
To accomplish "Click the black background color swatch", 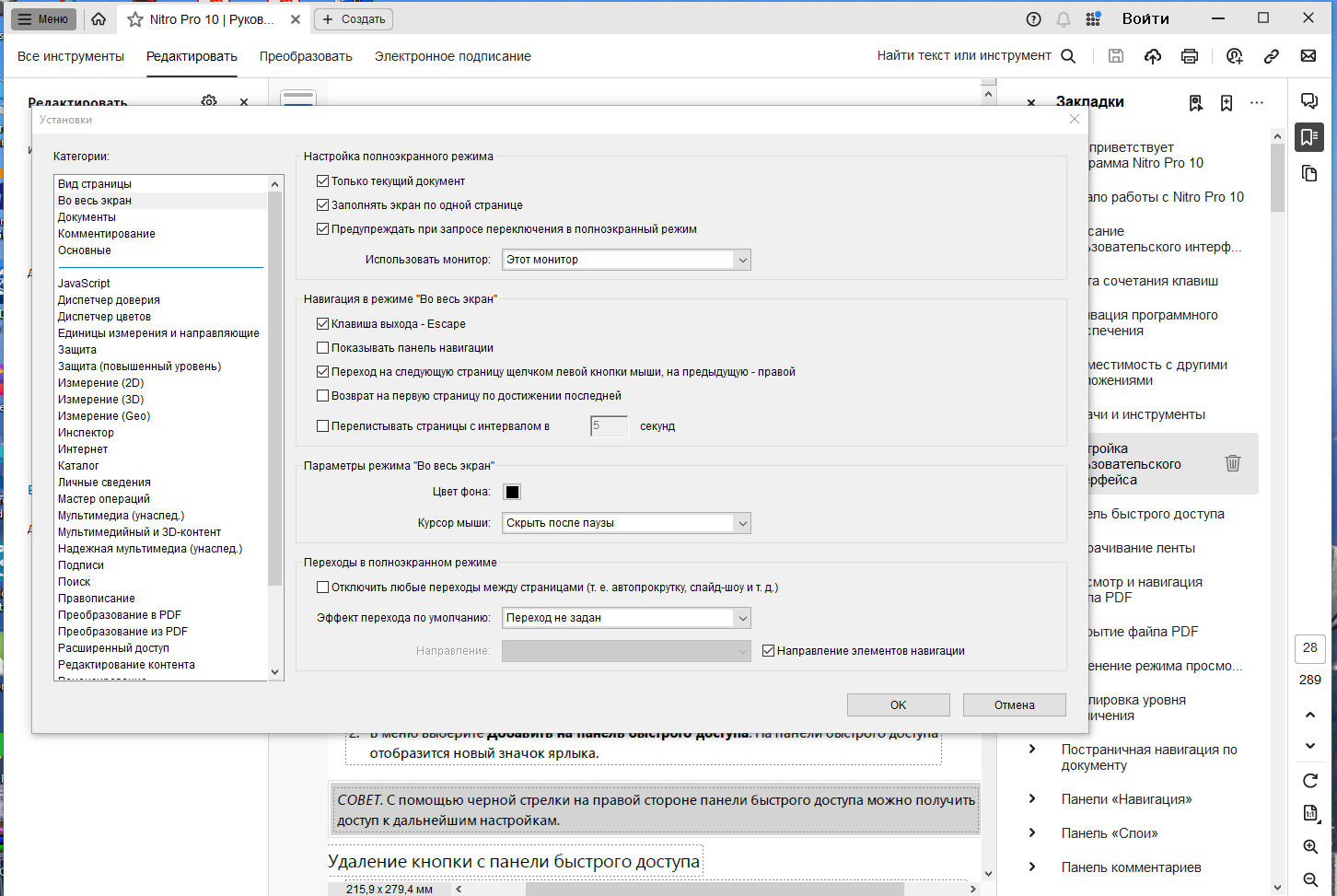I will point(512,491).
